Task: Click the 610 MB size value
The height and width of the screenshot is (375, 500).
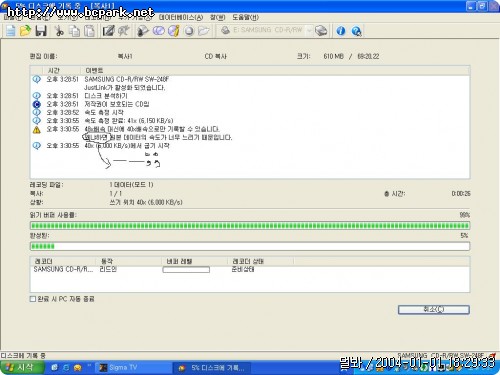Action: tap(333, 56)
